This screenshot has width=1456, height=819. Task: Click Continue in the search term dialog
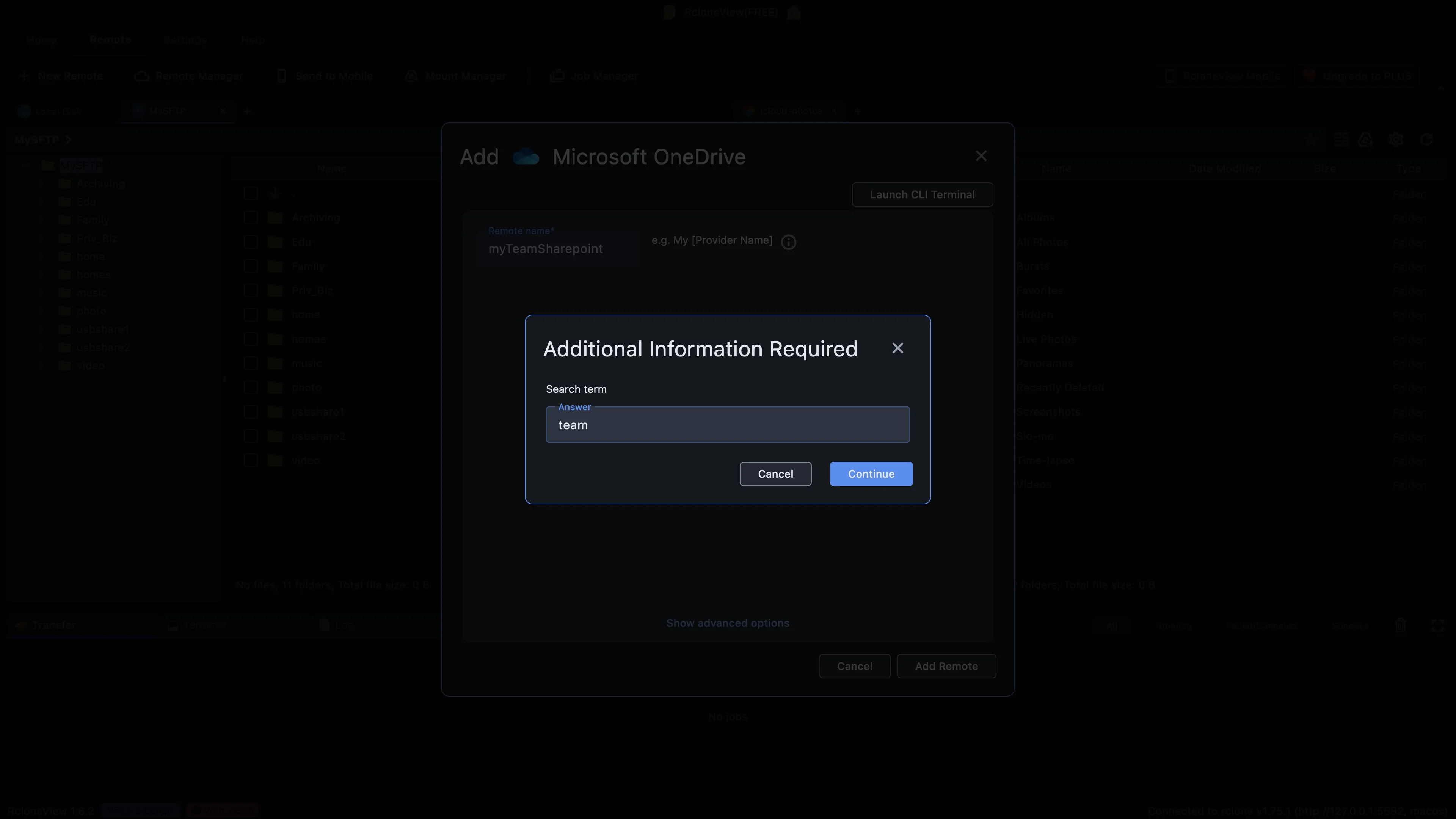pyautogui.click(x=871, y=474)
